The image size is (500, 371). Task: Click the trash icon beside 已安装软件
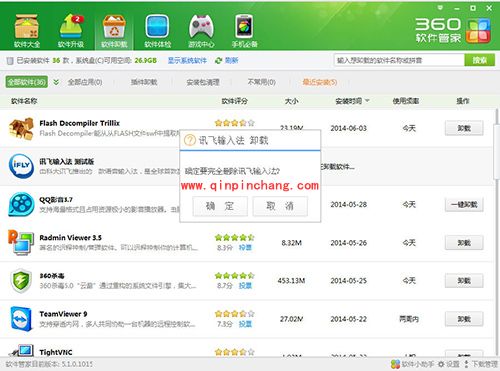tap(10, 61)
